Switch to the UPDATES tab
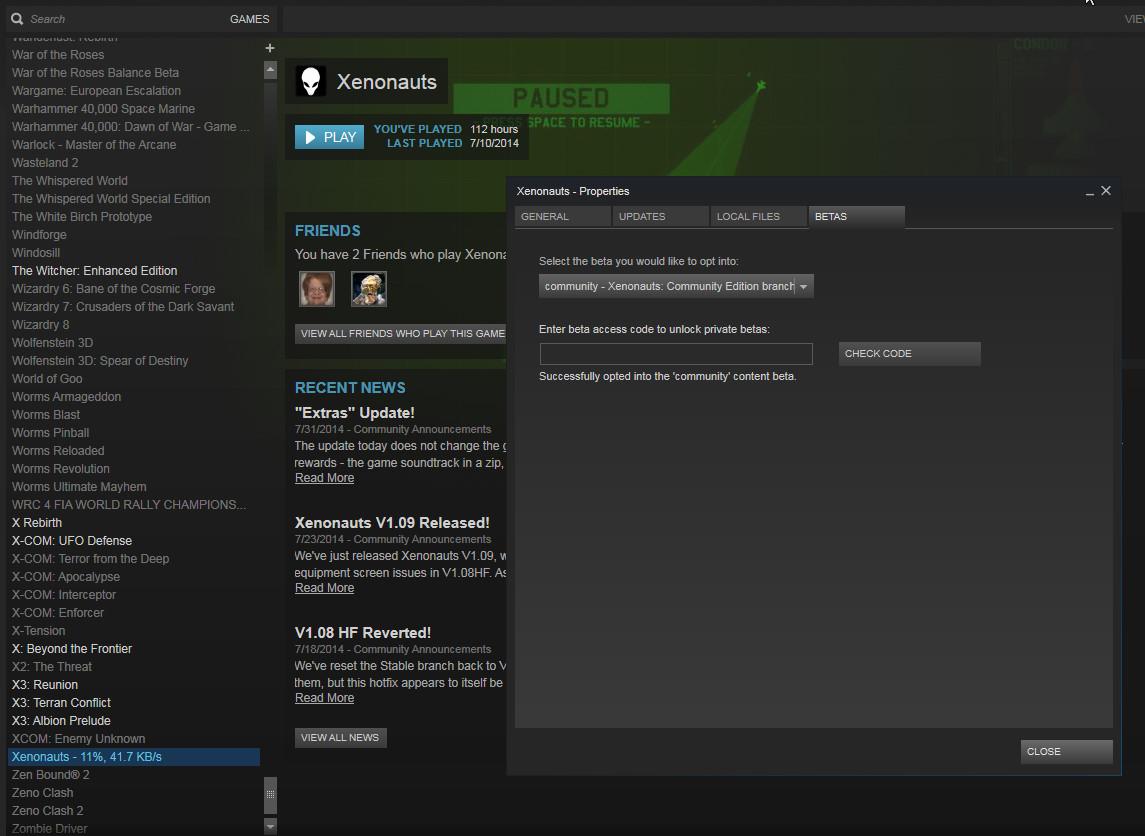Screen dimensions: 1145x836 [x=660, y=217]
